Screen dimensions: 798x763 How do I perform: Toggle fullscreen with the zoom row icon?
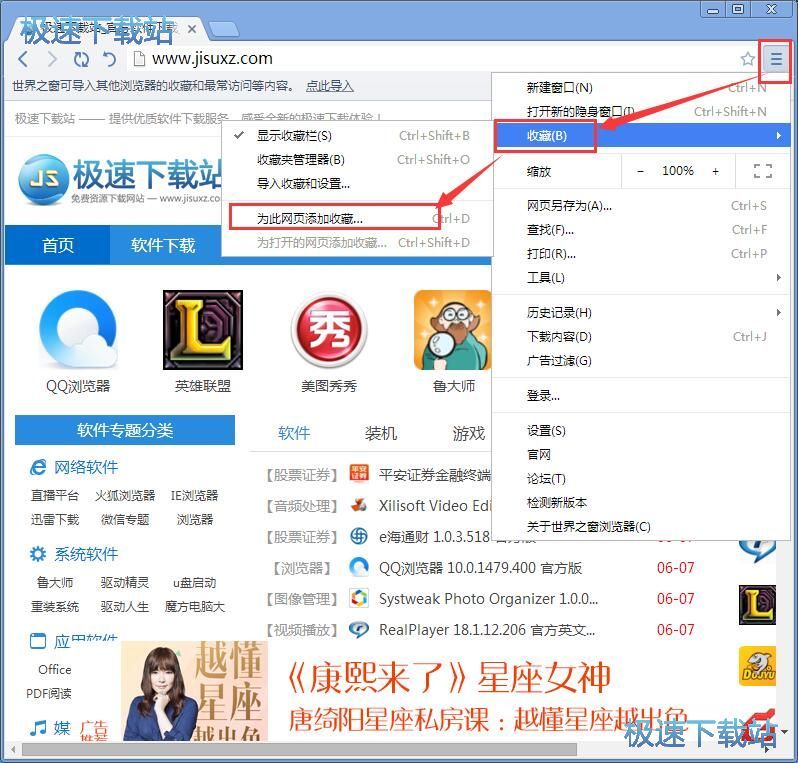pos(762,171)
